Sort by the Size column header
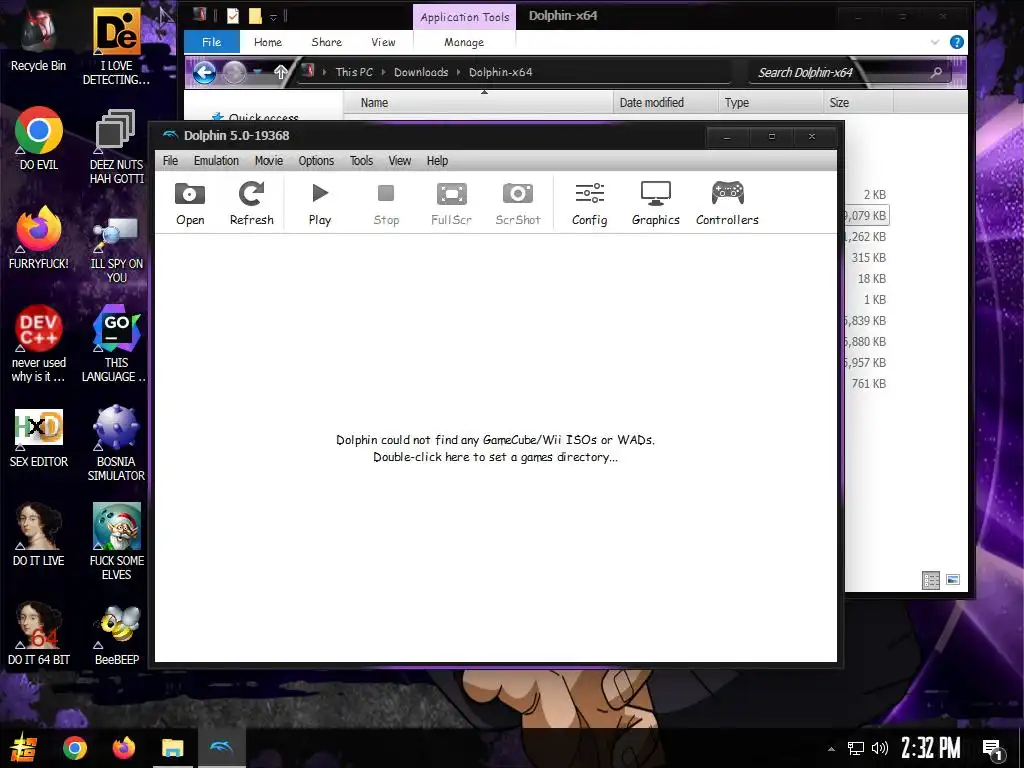This screenshot has height=768, width=1024. coord(857,103)
